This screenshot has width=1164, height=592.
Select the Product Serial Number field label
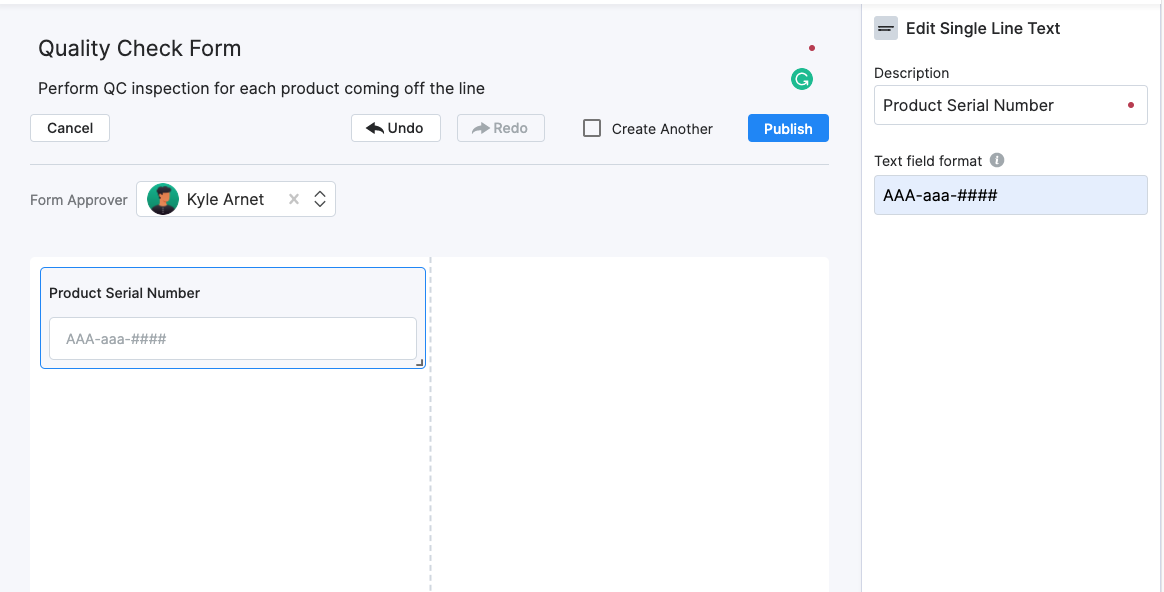tap(125, 293)
